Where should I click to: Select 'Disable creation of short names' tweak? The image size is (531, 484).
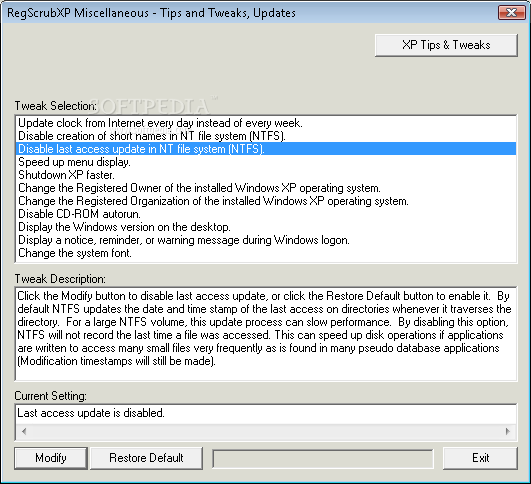point(266,136)
